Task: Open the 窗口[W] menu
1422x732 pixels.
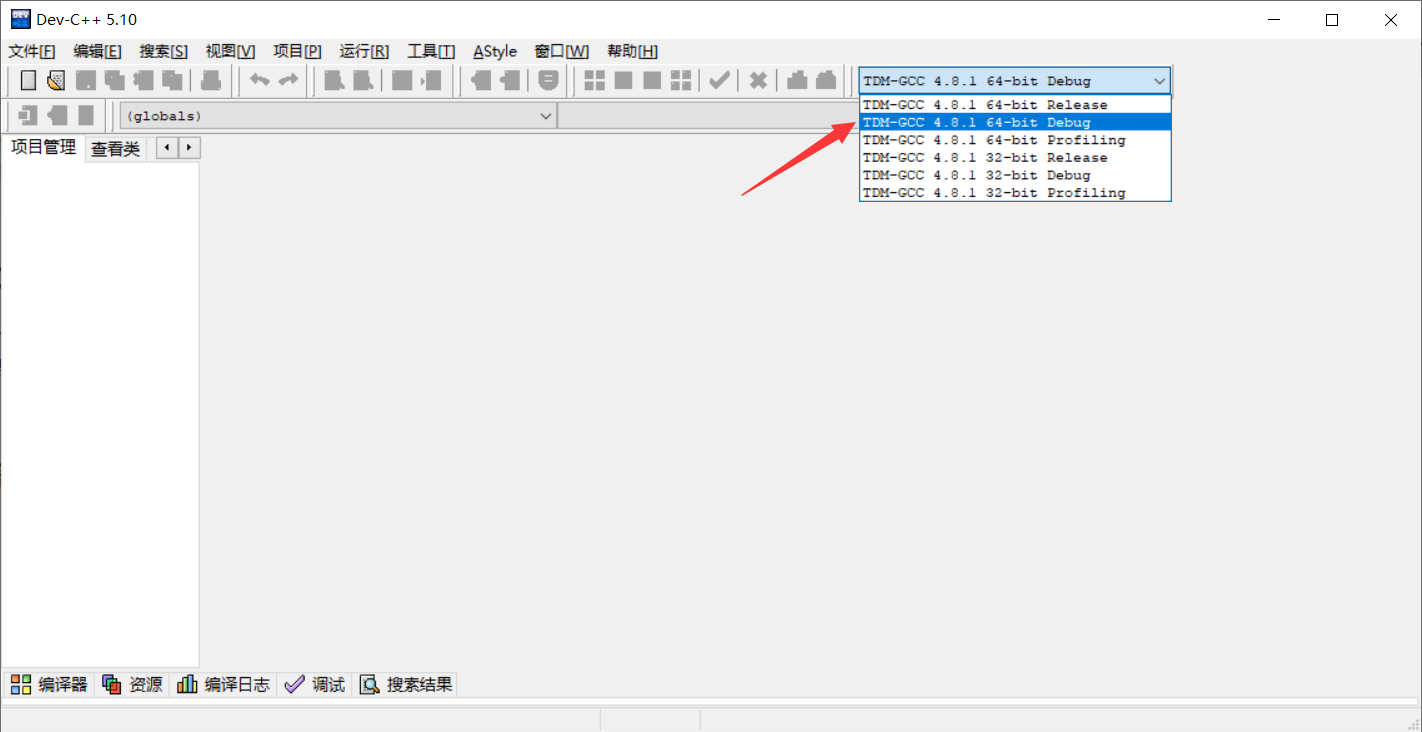Action: coord(562,51)
